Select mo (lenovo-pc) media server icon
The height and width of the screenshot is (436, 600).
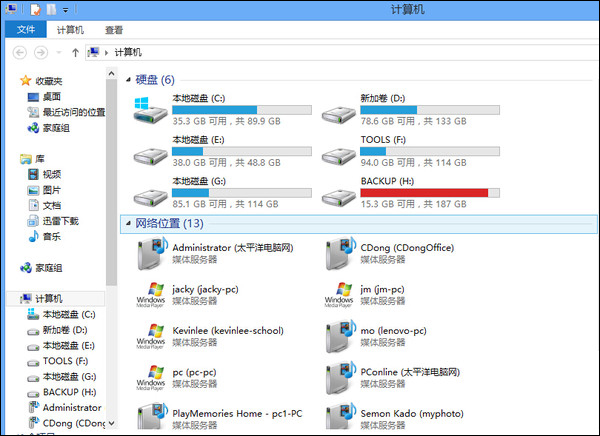click(341, 336)
